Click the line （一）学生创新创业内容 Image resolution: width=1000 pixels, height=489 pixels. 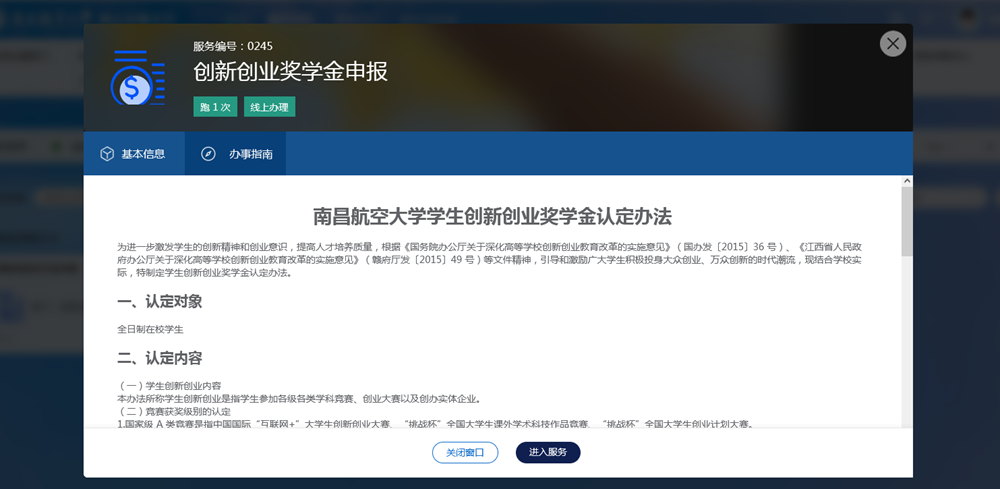(x=169, y=386)
